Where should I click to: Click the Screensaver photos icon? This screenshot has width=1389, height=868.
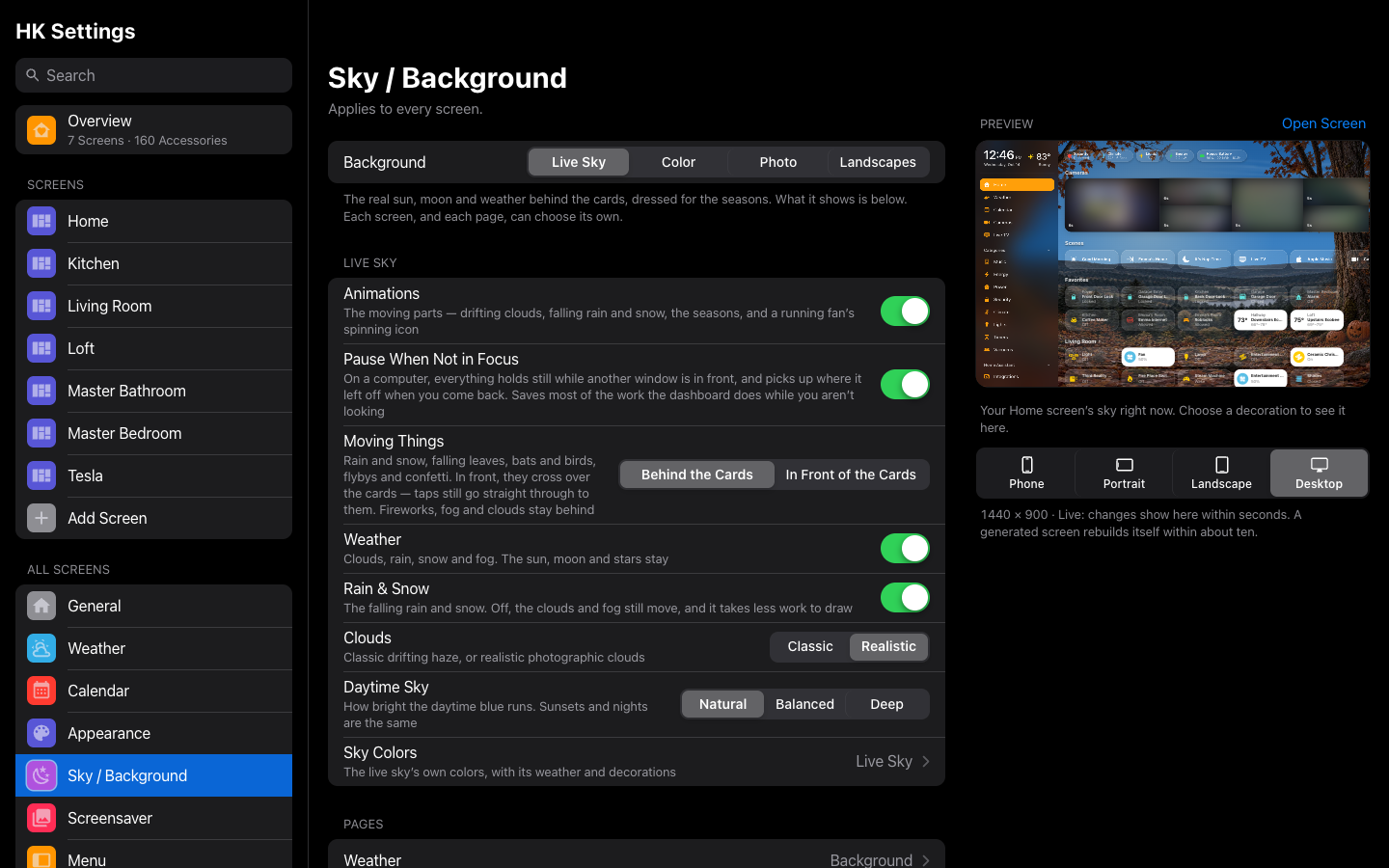pyautogui.click(x=41, y=818)
